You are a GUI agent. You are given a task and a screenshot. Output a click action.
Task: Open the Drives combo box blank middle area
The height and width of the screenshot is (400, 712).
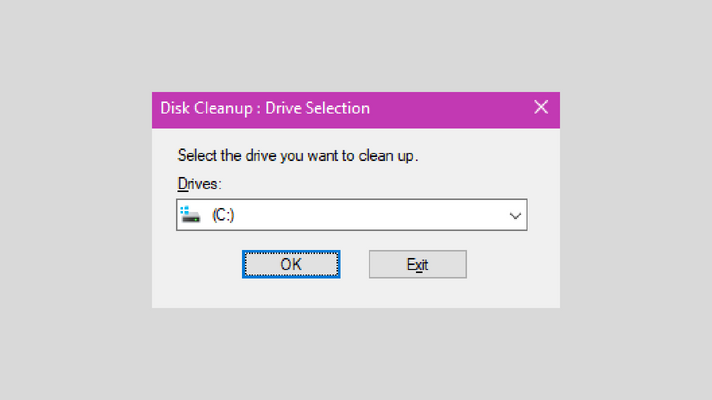(x=368, y=215)
